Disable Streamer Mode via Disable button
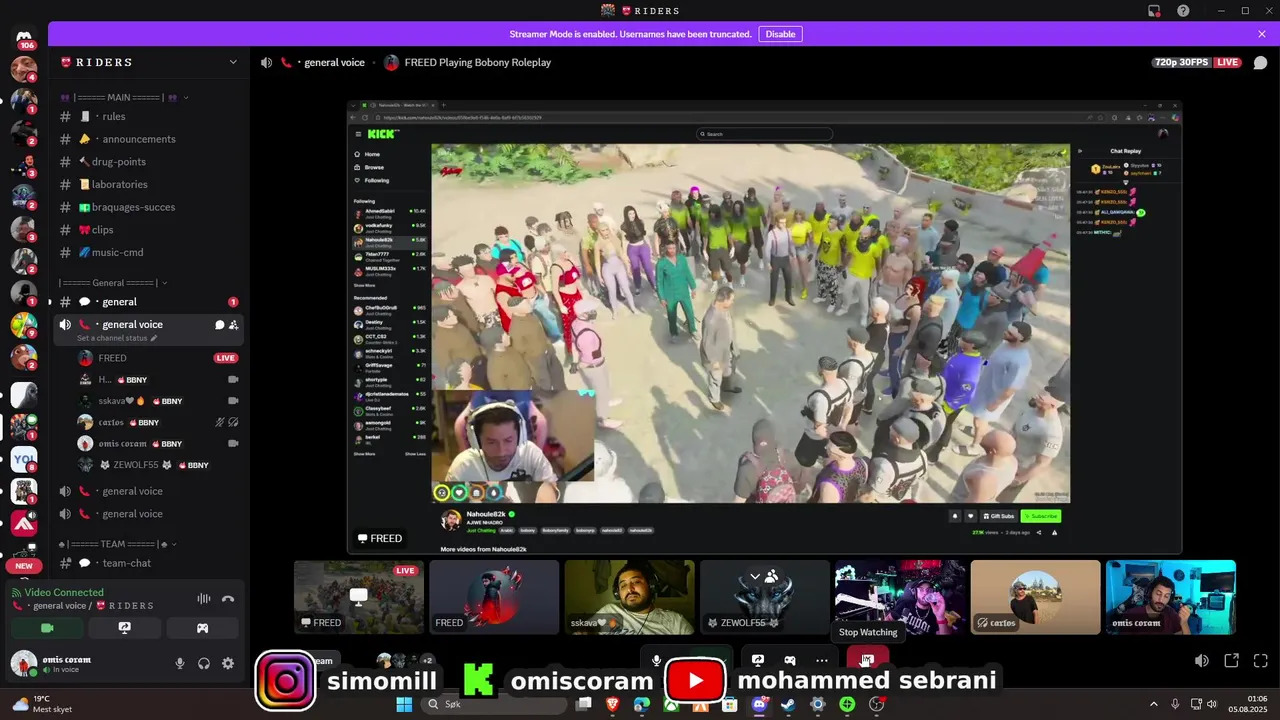 pyautogui.click(x=780, y=34)
